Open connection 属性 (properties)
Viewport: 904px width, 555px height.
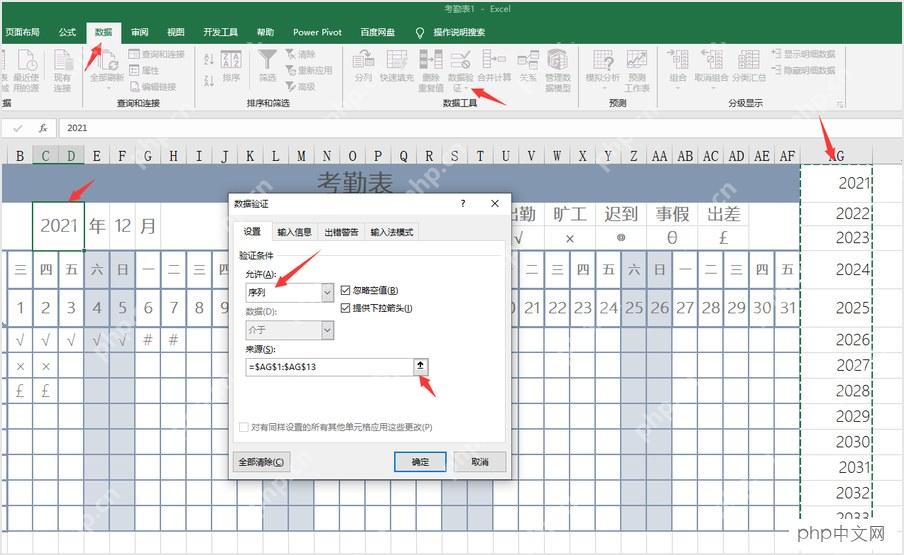point(144,70)
